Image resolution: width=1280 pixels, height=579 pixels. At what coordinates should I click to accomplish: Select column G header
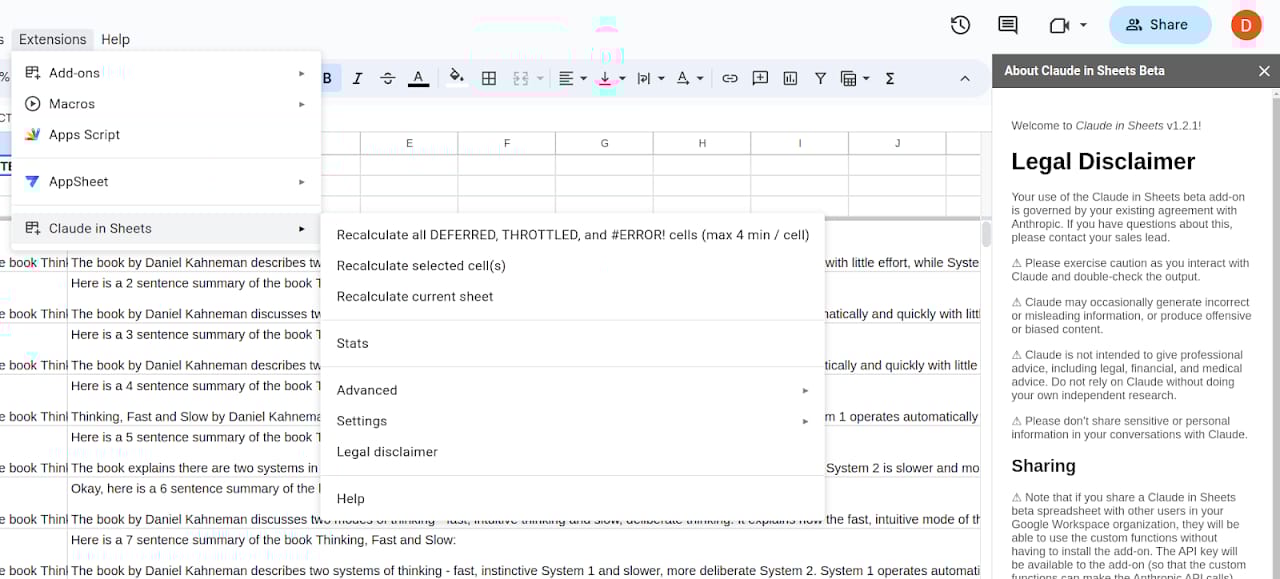(x=604, y=143)
